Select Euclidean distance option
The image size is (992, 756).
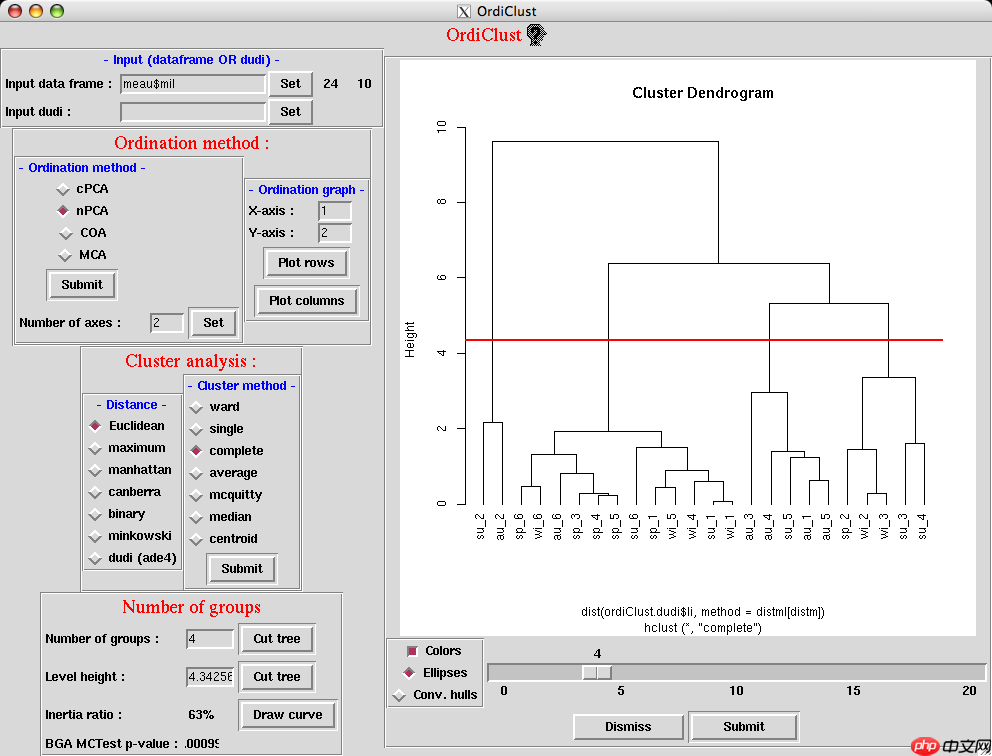96,426
